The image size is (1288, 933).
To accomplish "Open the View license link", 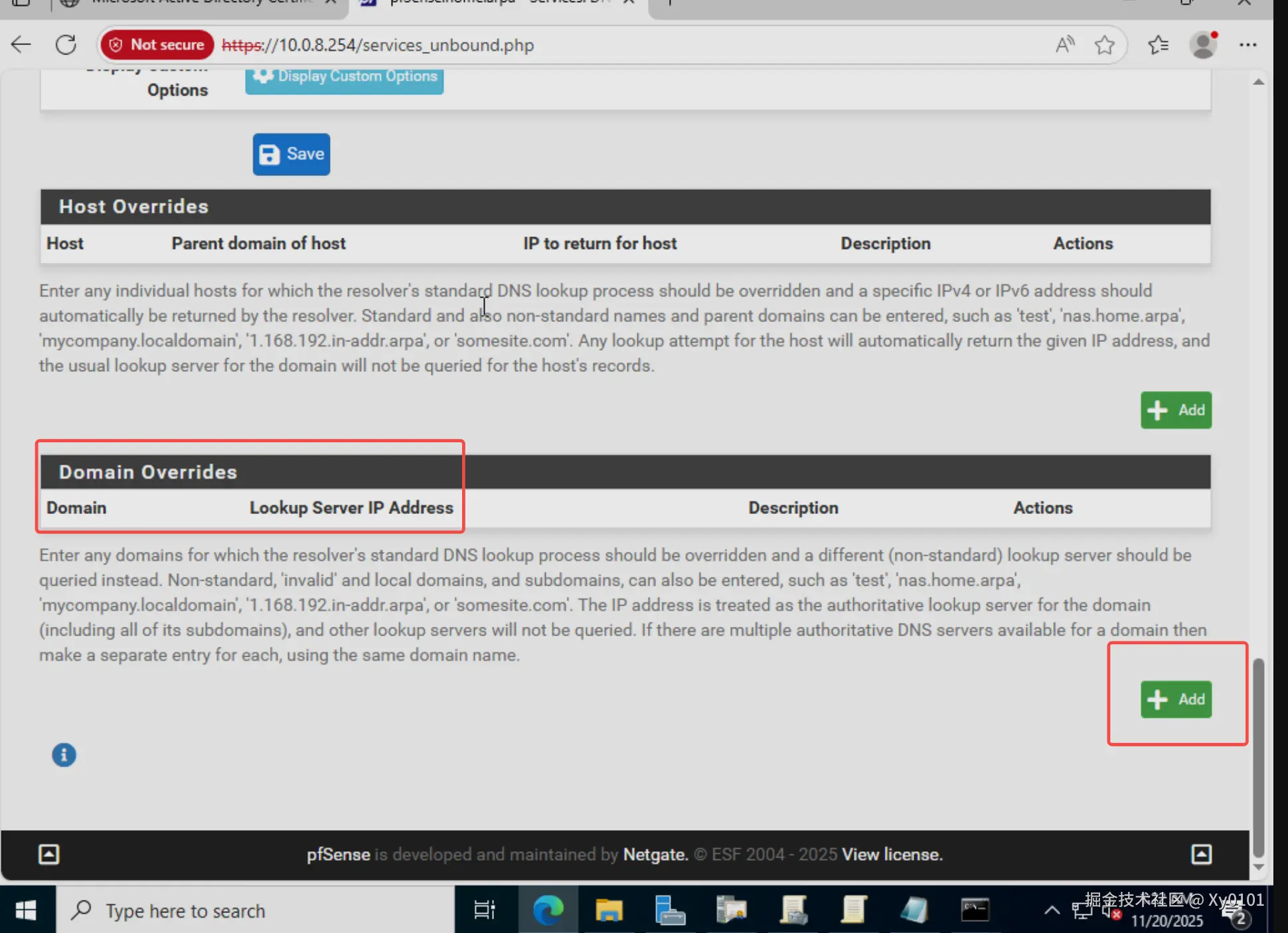I will (x=892, y=854).
